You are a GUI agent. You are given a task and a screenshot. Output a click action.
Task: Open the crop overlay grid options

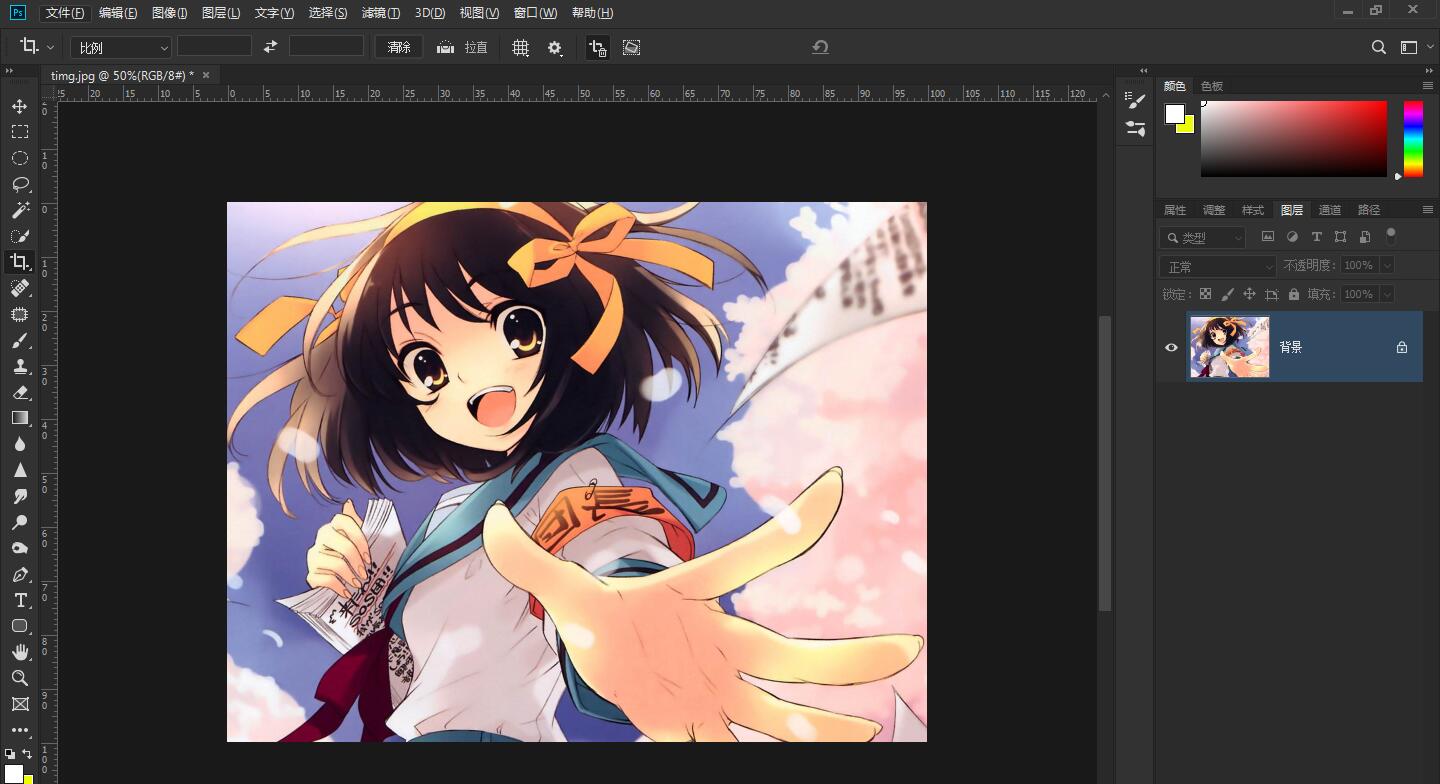[x=521, y=47]
